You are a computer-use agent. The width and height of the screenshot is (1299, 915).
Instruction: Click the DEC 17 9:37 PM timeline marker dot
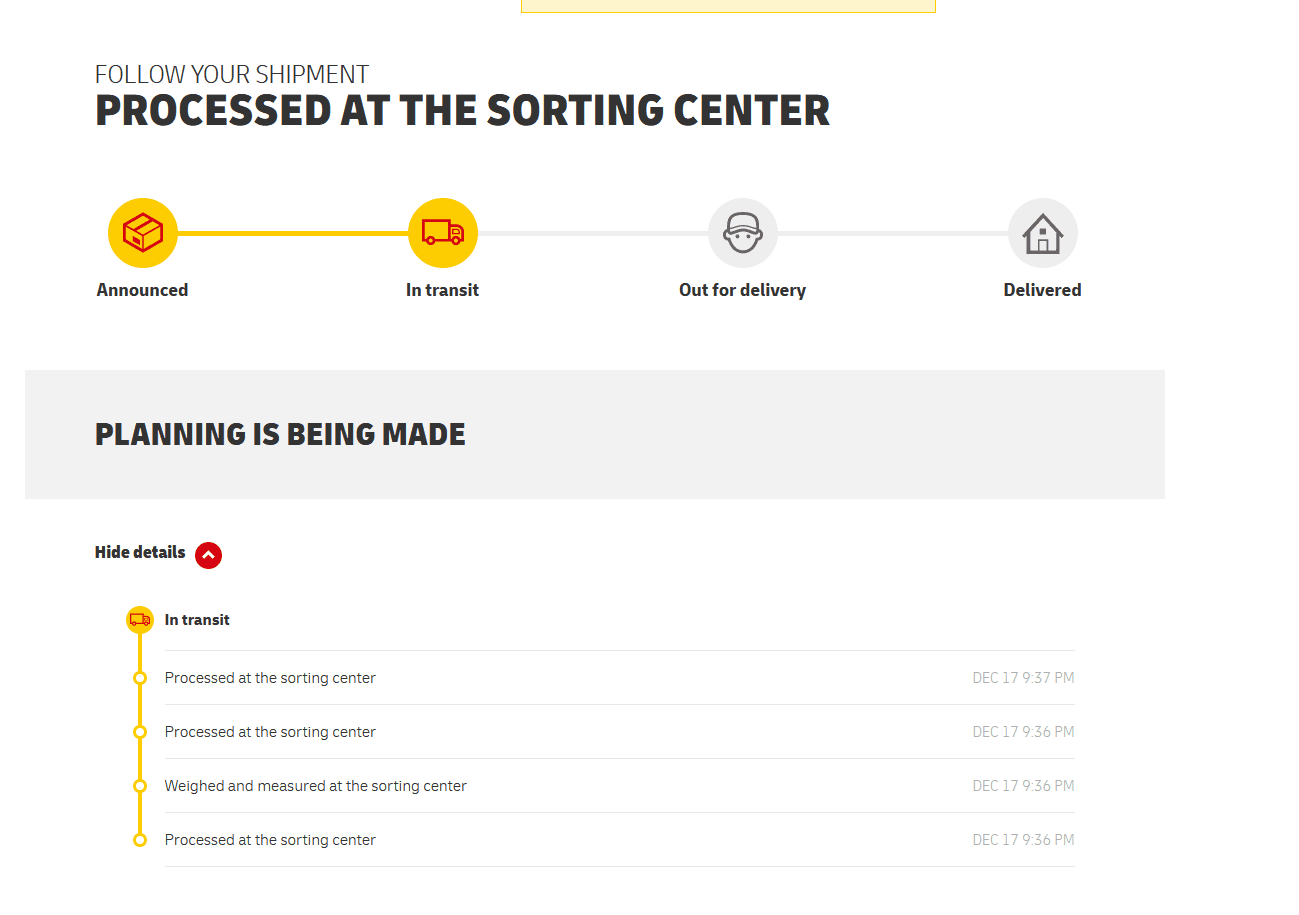click(140, 678)
